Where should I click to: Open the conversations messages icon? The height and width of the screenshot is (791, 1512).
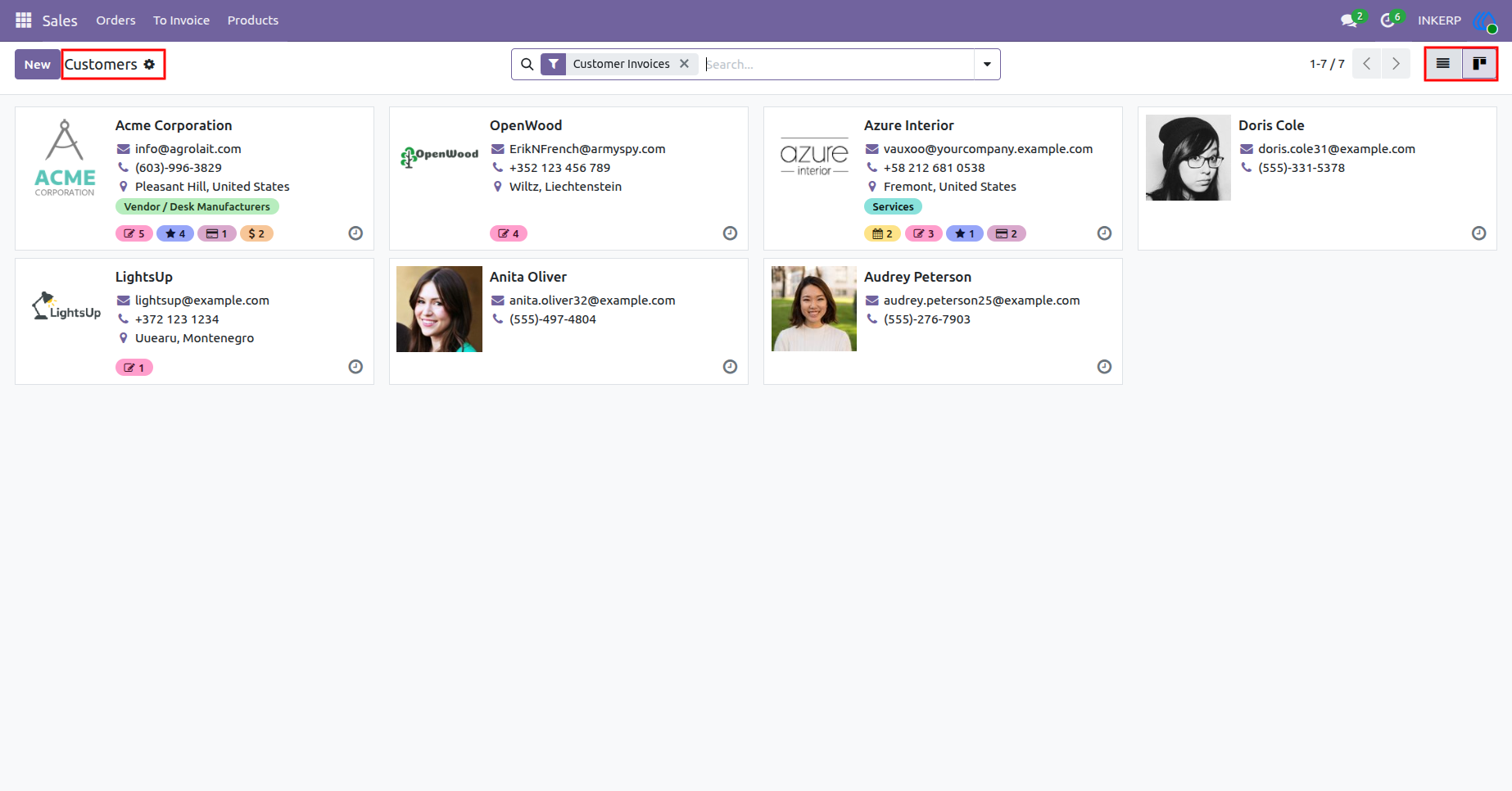click(x=1349, y=20)
